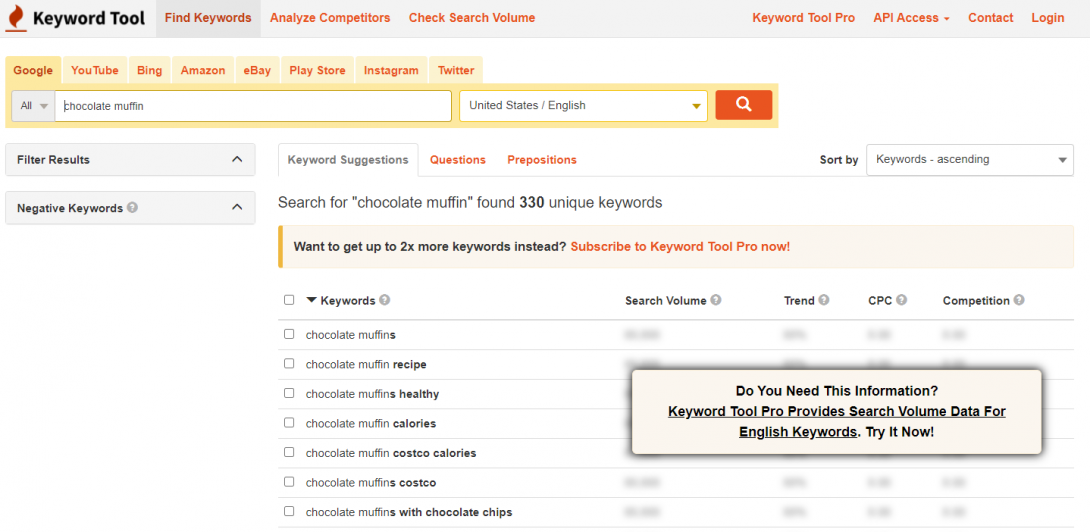Collapse the Negative Keywords panel

237,207
